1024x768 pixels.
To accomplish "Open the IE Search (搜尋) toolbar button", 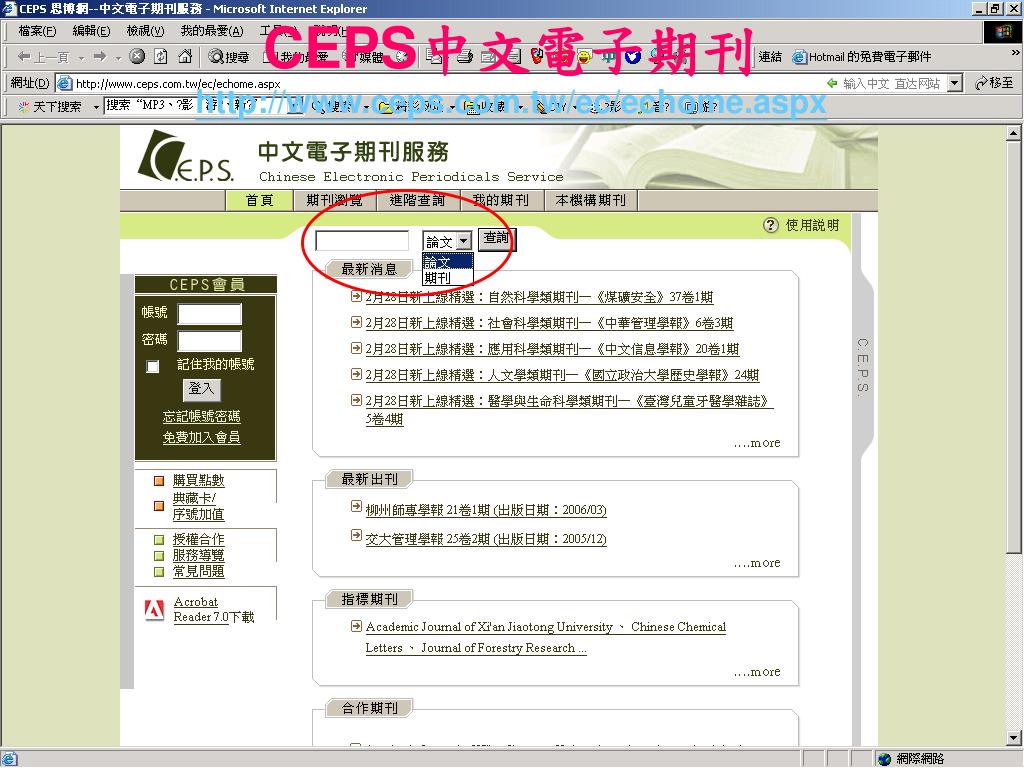I will point(229,57).
